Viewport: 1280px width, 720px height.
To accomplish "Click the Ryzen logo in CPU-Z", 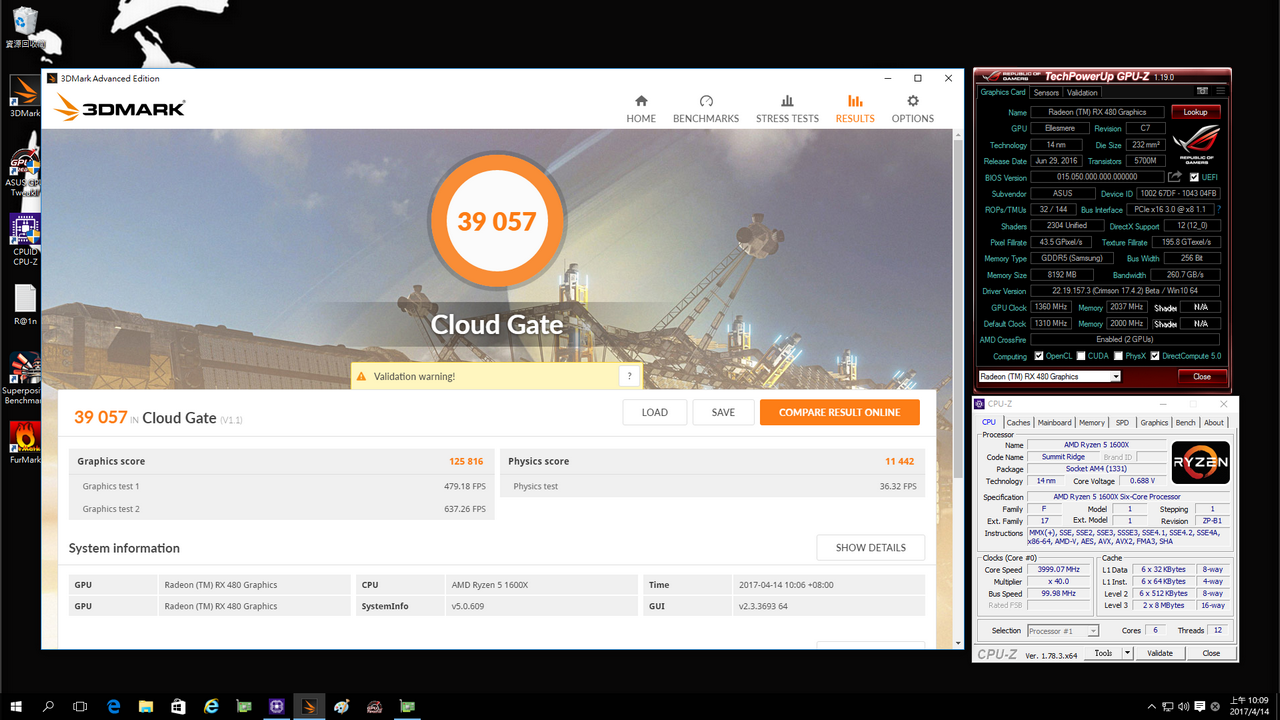I will pyautogui.click(x=1200, y=463).
